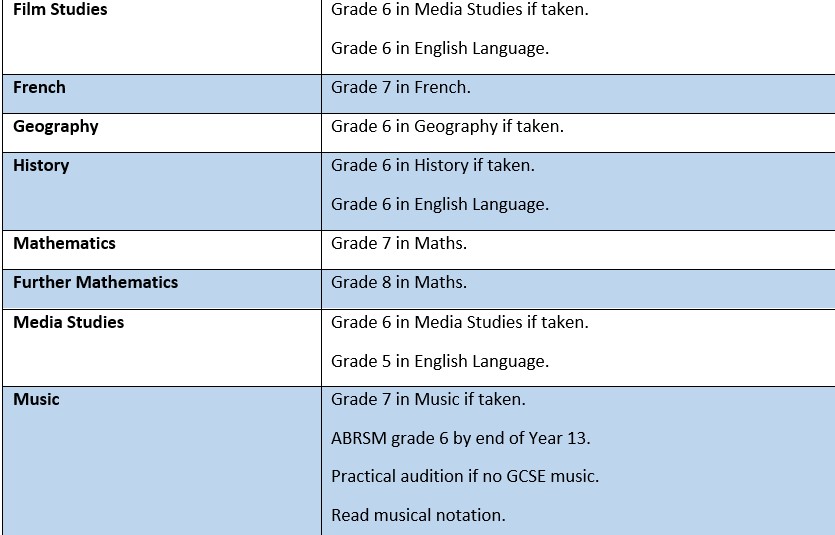Select the Mathematics subject cell
835x535 pixels.
[x=64, y=244]
